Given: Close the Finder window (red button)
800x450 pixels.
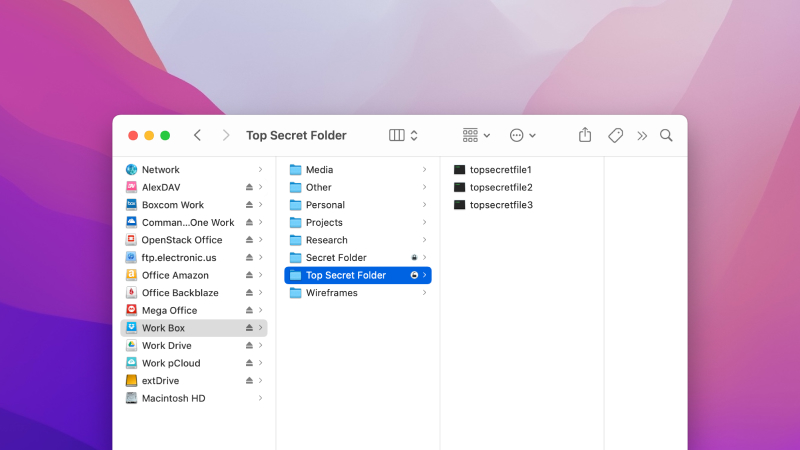Looking at the screenshot, I should coord(133,135).
